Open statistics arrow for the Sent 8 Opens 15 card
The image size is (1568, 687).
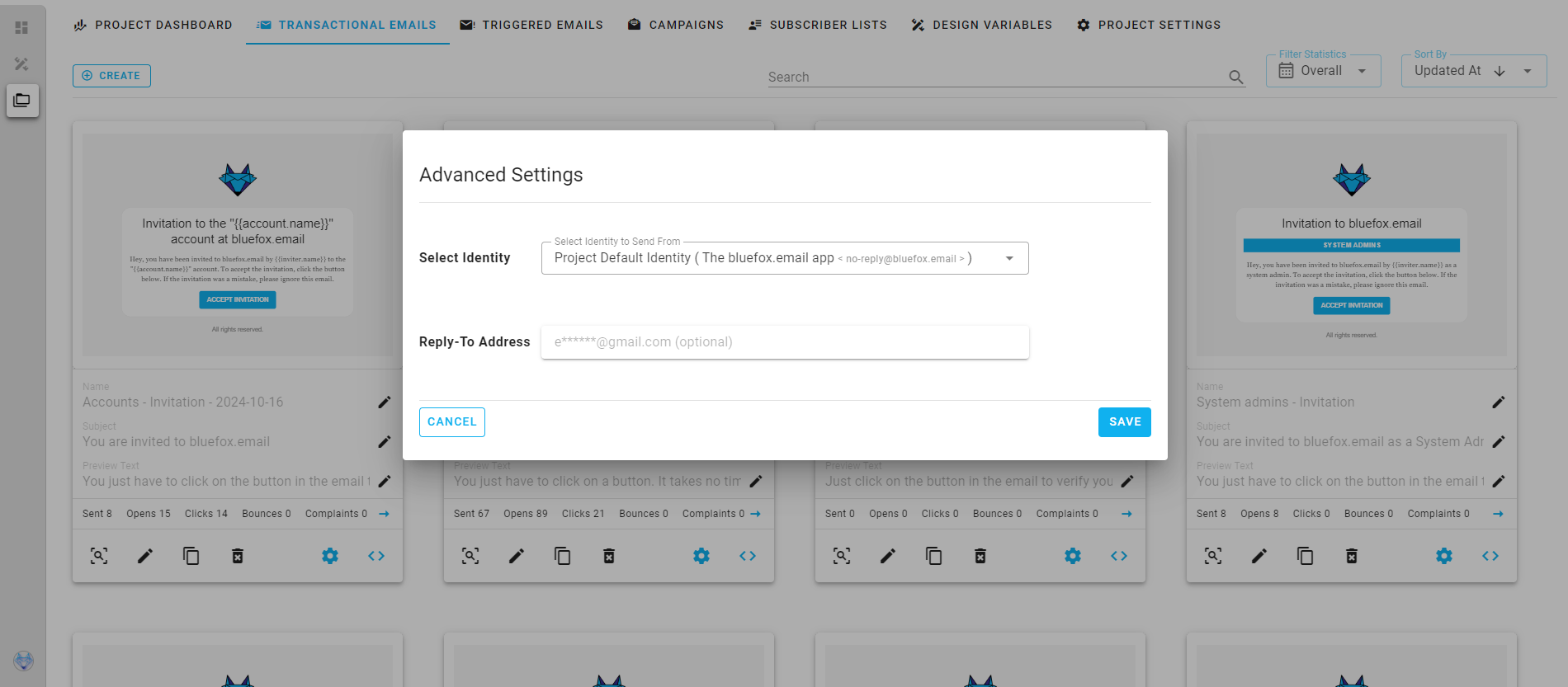384,514
